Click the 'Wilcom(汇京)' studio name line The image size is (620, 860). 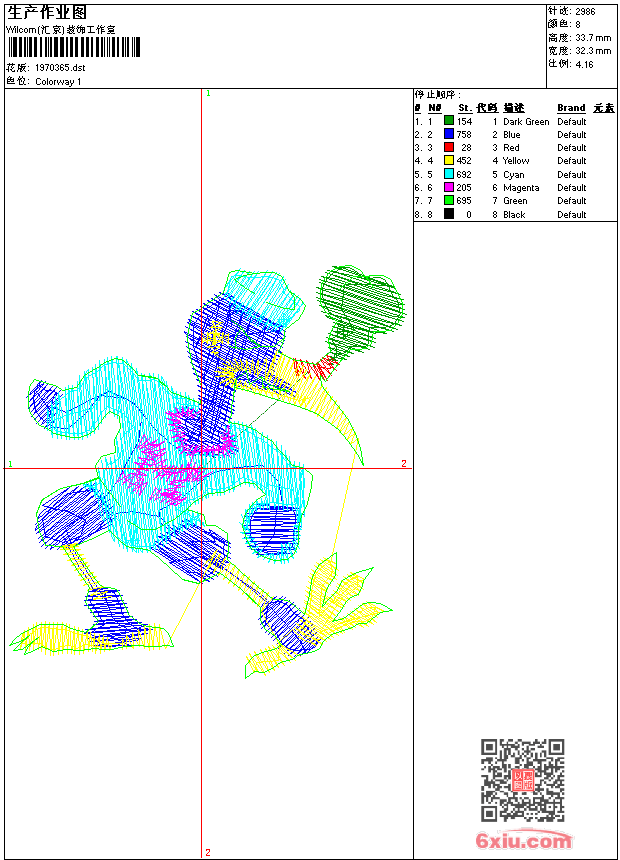[60, 30]
